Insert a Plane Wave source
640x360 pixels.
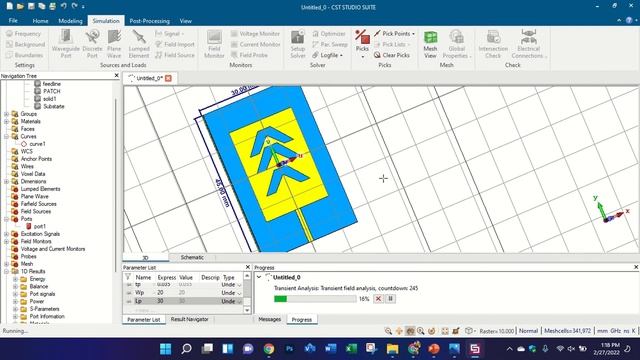[x=114, y=44]
